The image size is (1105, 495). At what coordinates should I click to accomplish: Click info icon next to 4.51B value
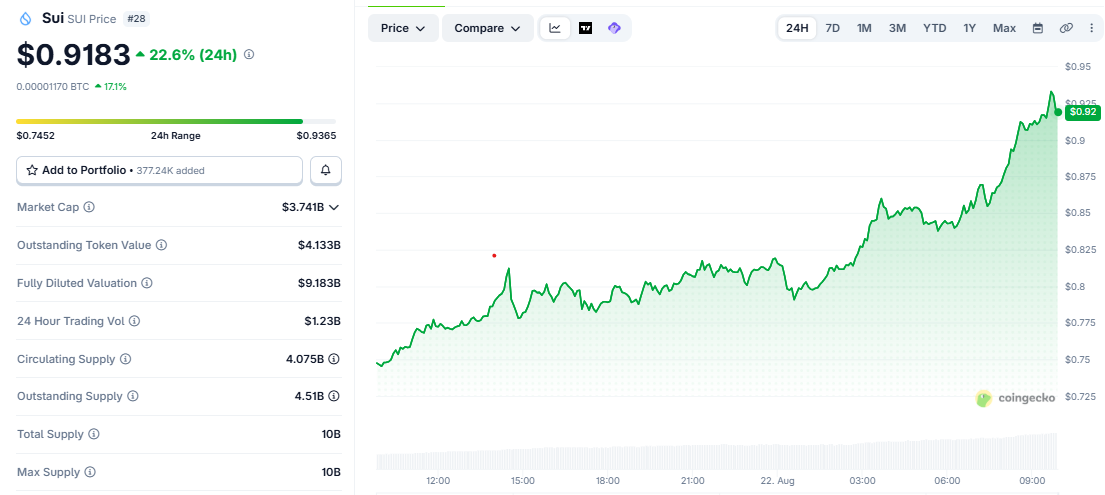click(334, 396)
